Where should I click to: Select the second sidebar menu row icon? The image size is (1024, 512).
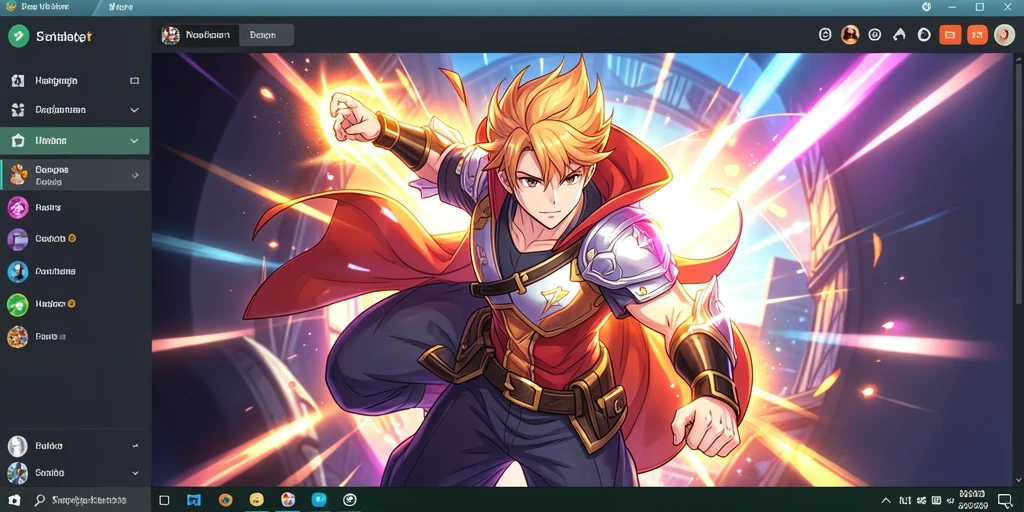pos(18,110)
